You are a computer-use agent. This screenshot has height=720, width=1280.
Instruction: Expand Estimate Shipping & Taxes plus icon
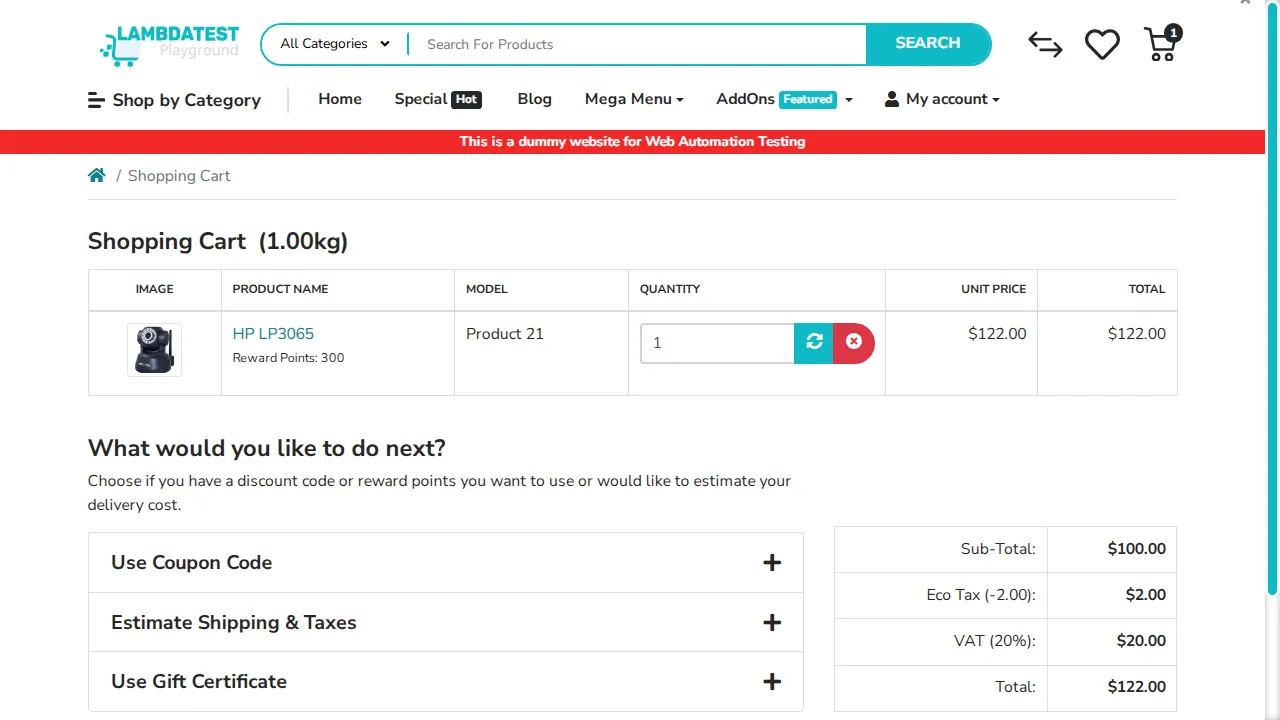[772, 623]
